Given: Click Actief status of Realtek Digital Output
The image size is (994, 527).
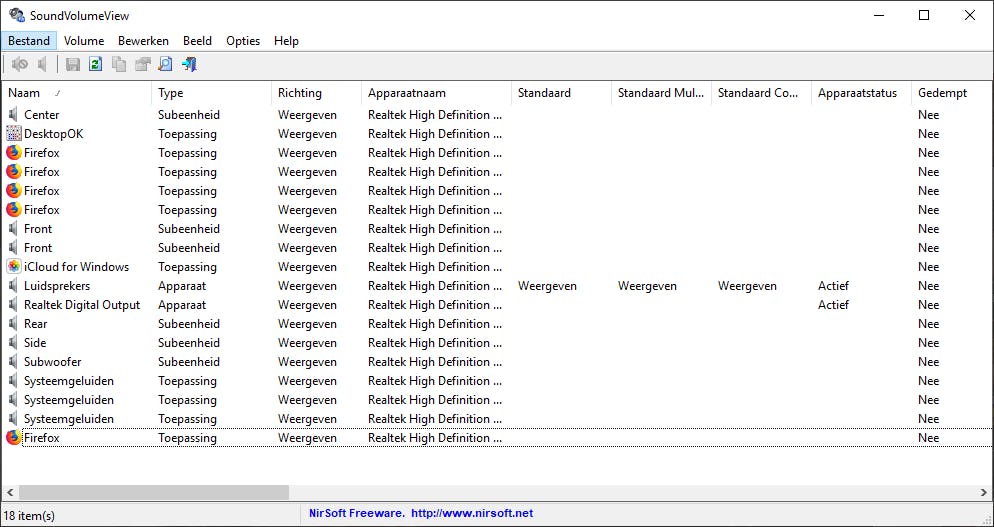Looking at the screenshot, I should (x=833, y=305).
